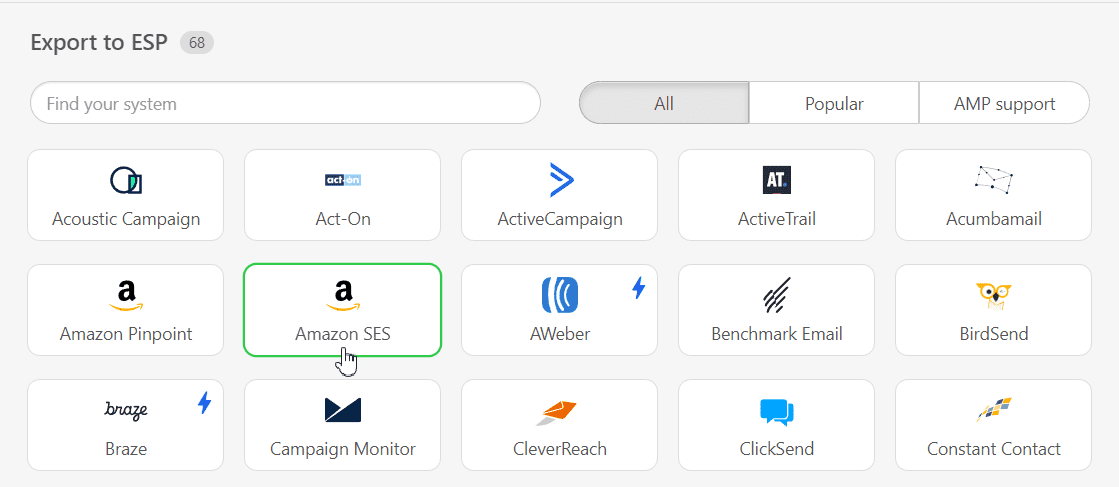
Task: Click the Braze lightning bolt AMP icon
Action: (205, 403)
